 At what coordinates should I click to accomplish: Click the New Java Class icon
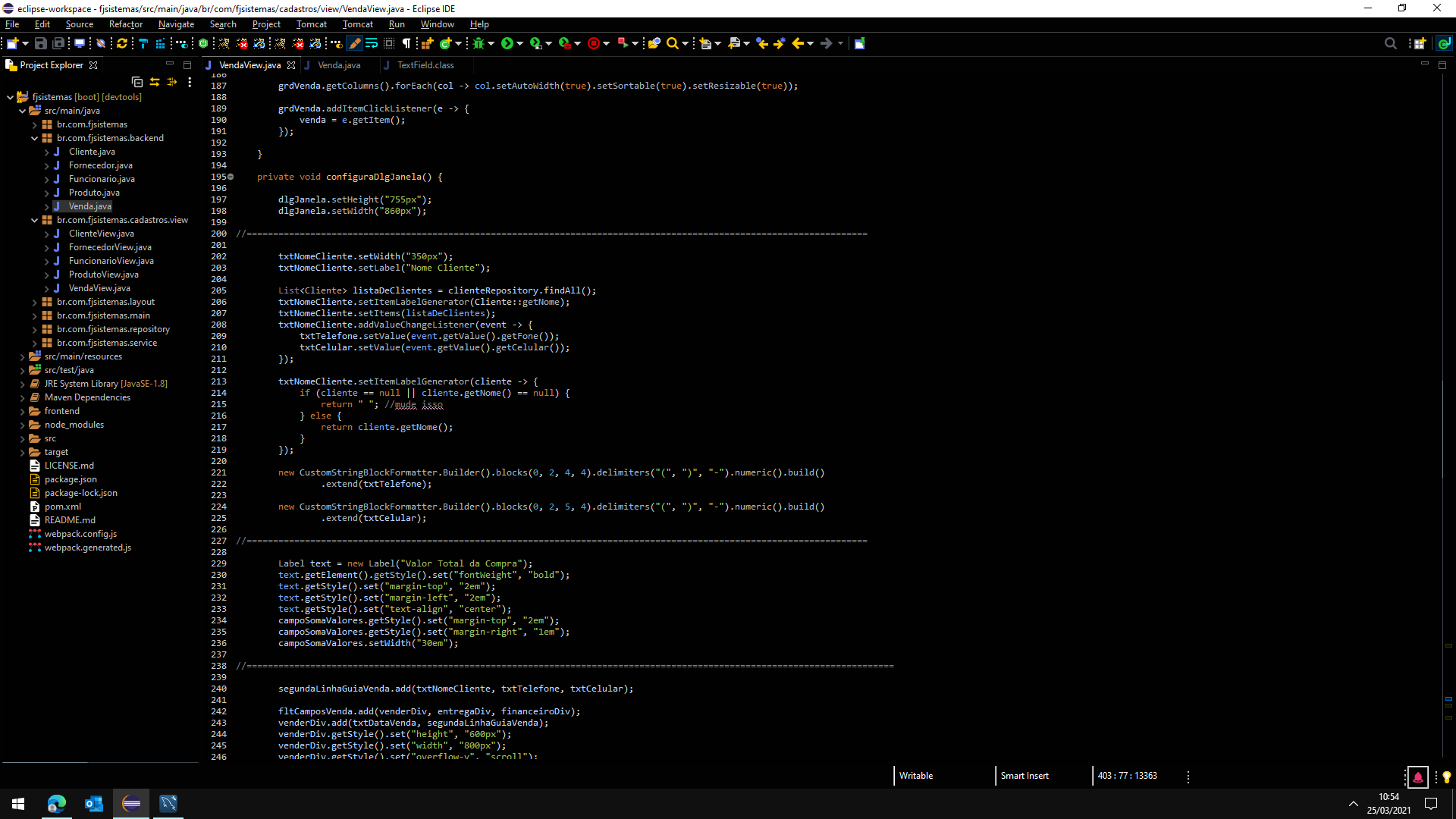tap(446, 43)
